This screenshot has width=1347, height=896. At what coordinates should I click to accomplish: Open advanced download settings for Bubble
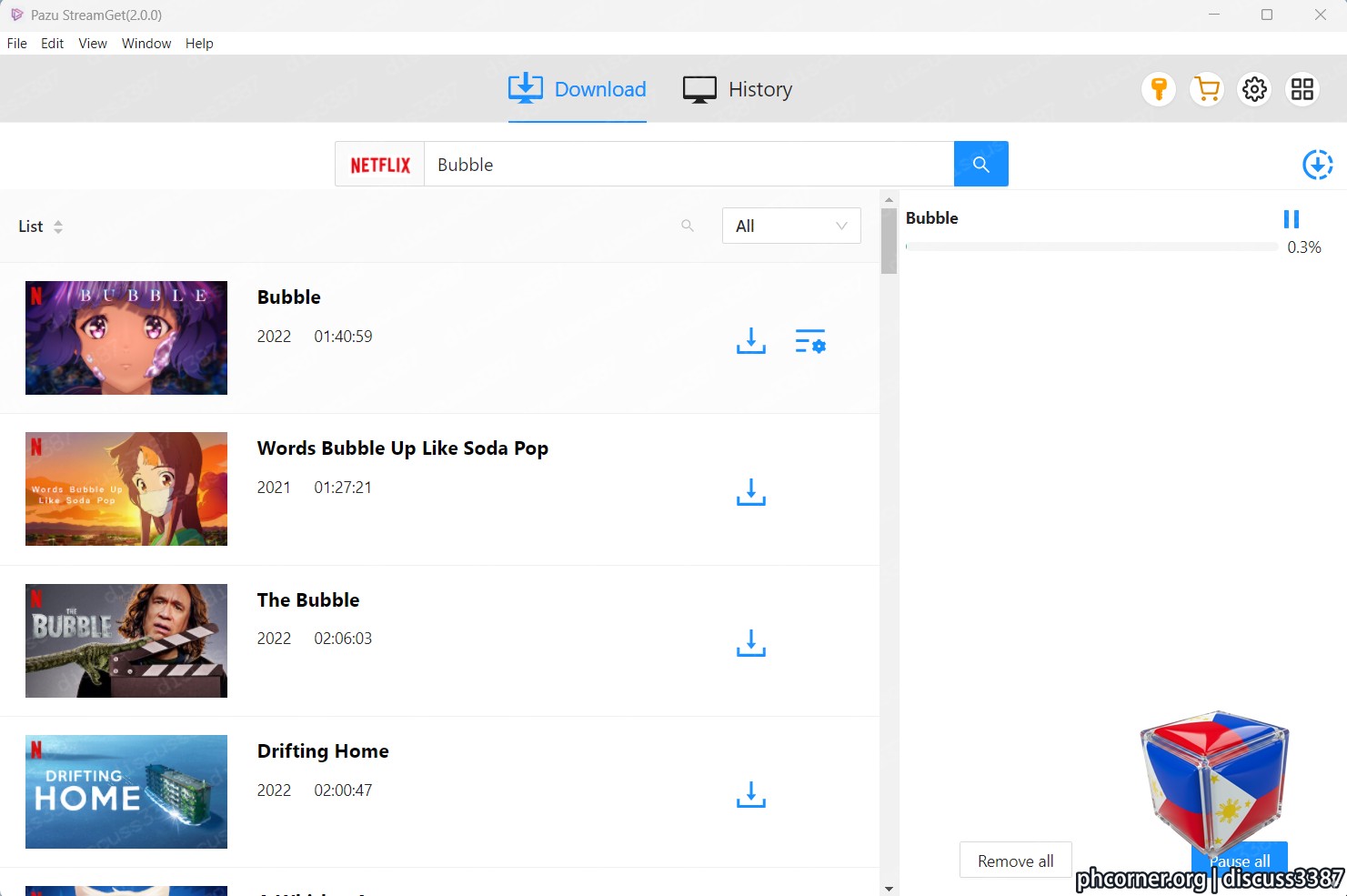[x=809, y=341]
